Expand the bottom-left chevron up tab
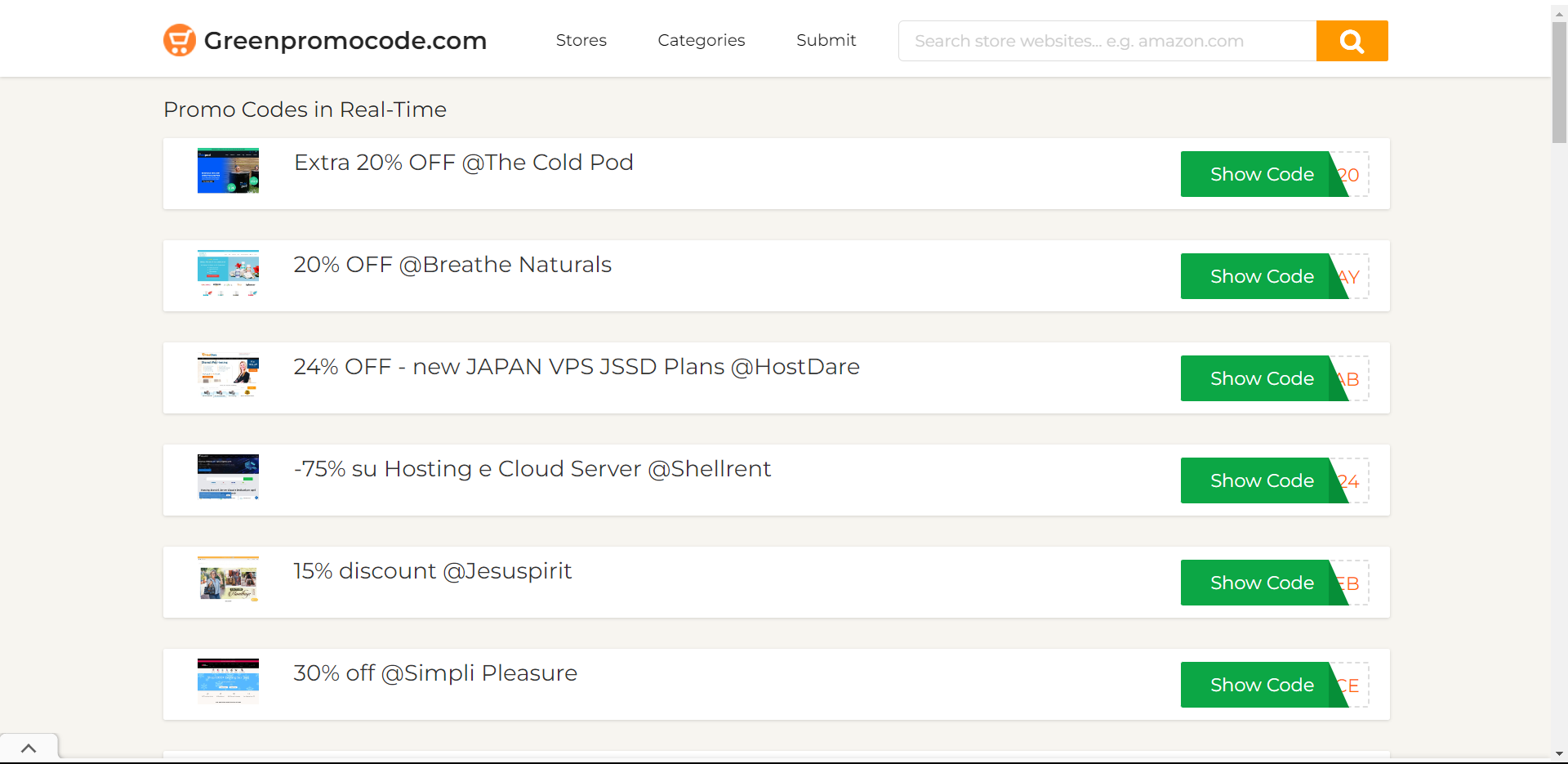The width and height of the screenshot is (1568, 764). tap(29, 748)
